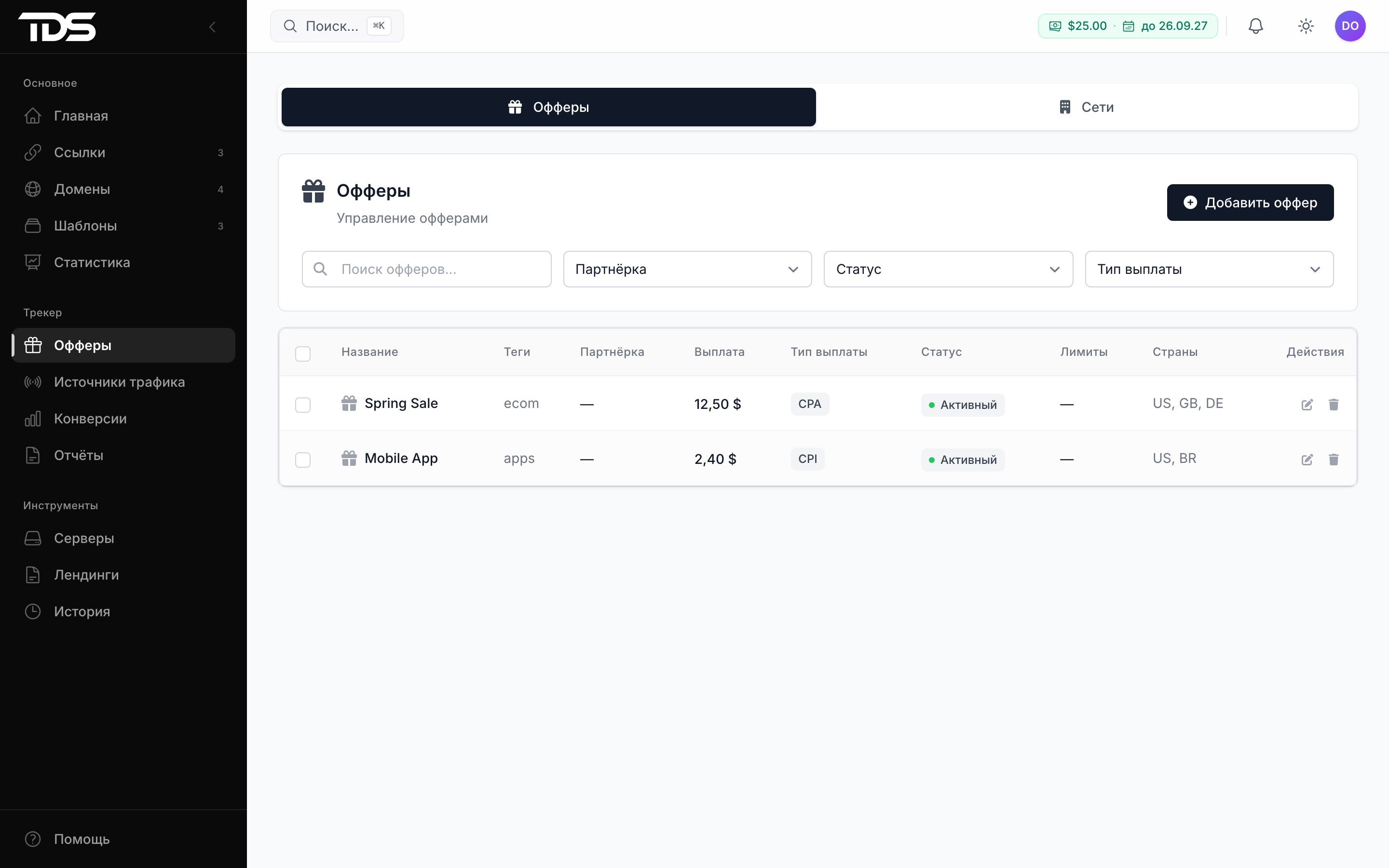Check the Mobile App row checkbox
Viewport: 1389px width, 868px height.
[x=302, y=459]
